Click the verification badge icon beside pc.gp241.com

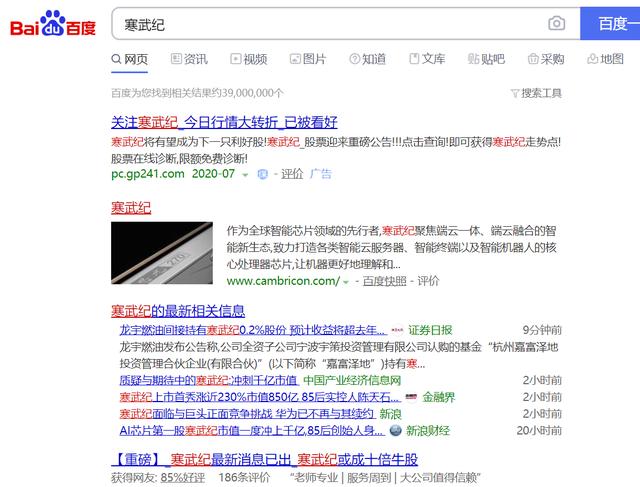[262, 174]
